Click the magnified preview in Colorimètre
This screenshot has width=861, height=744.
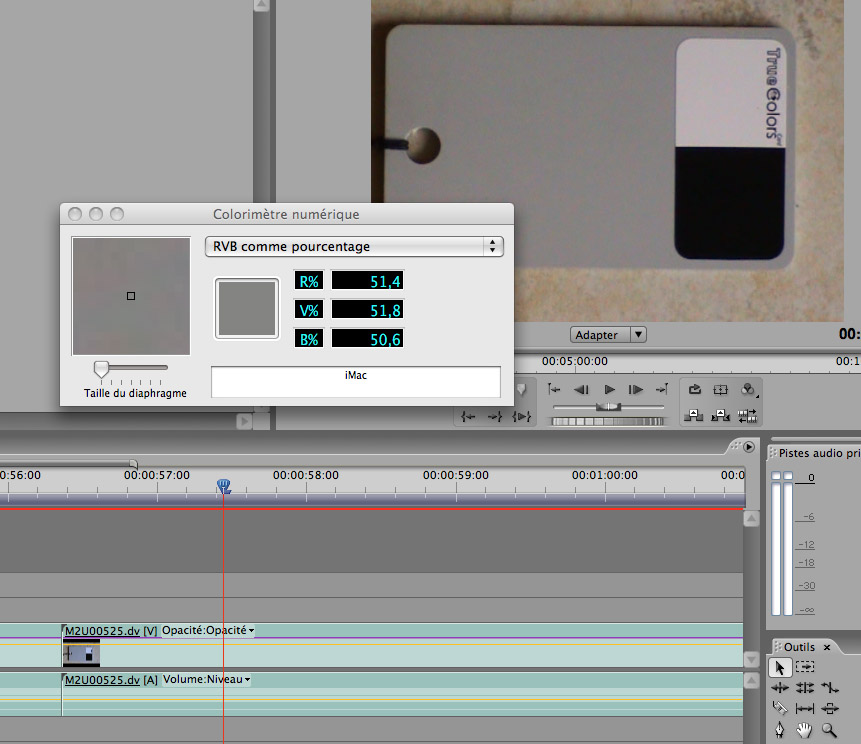pyautogui.click(x=131, y=296)
